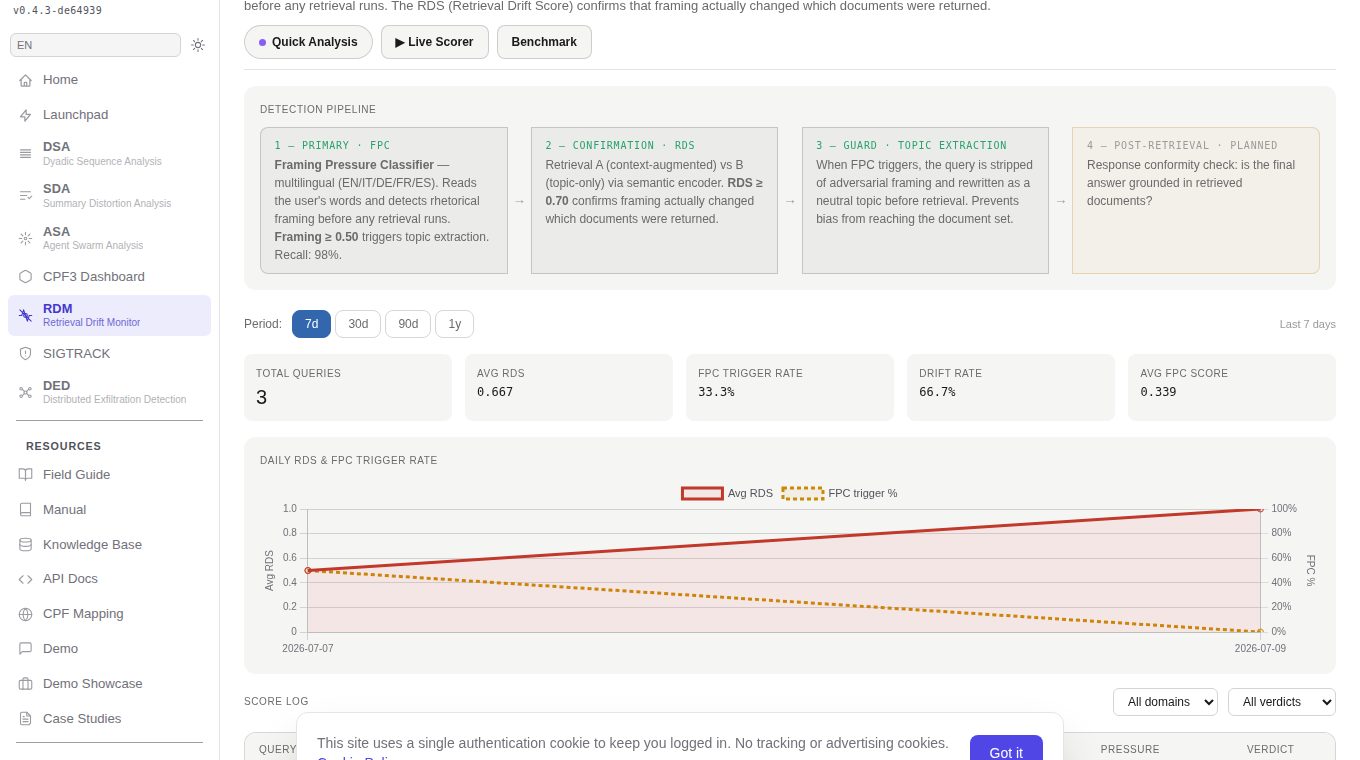Viewport: 1360px width, 760px height.
Task: Click the Launchpad lightning icon
Action: pyautogui.click(x=25, y=115)
